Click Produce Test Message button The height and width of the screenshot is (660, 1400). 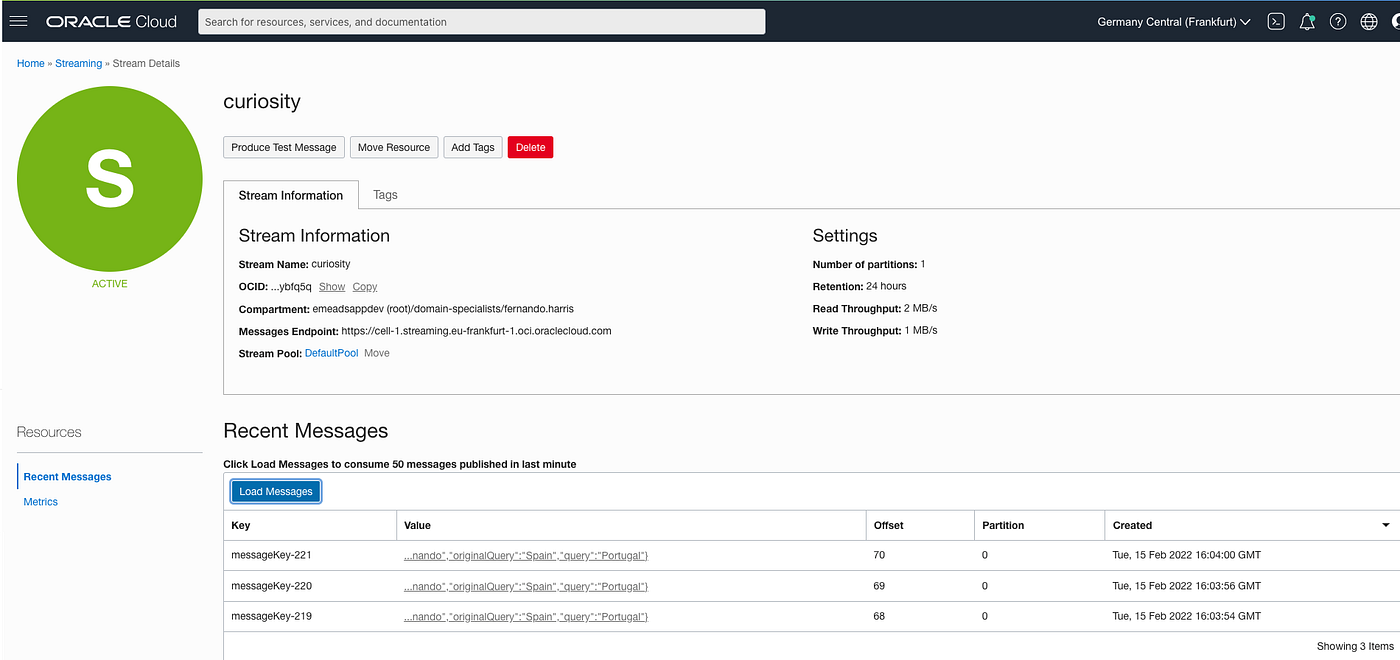[x=284, y=147]
